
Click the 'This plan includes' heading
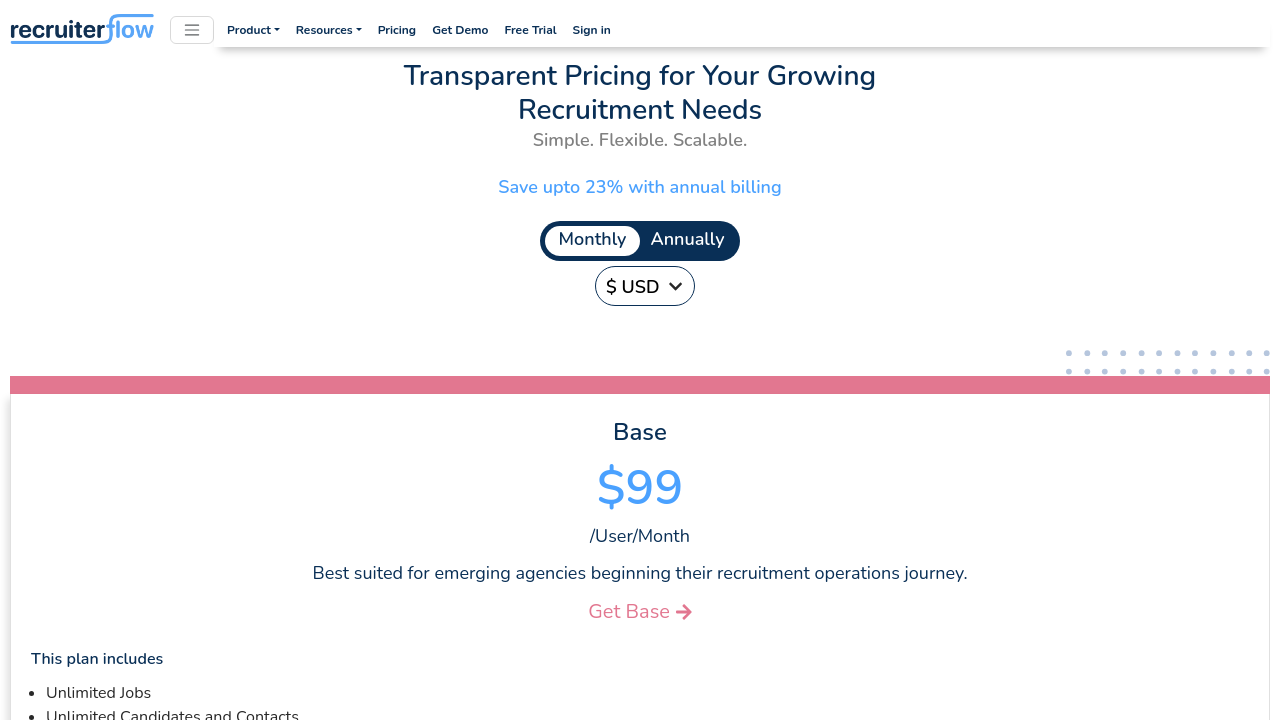click(x=97, y=659)
